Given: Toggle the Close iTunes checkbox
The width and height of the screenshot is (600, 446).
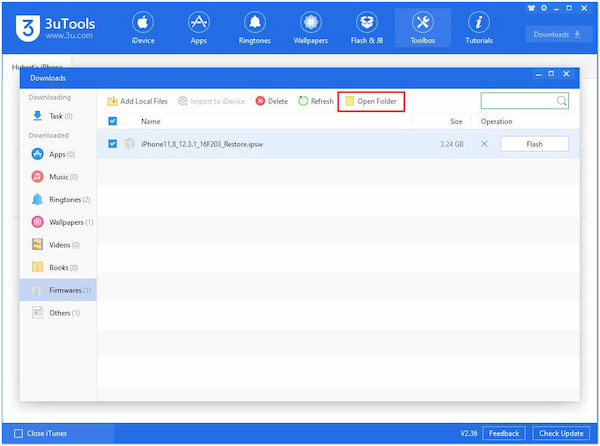Looking at the screenshot, I should 18,433.
